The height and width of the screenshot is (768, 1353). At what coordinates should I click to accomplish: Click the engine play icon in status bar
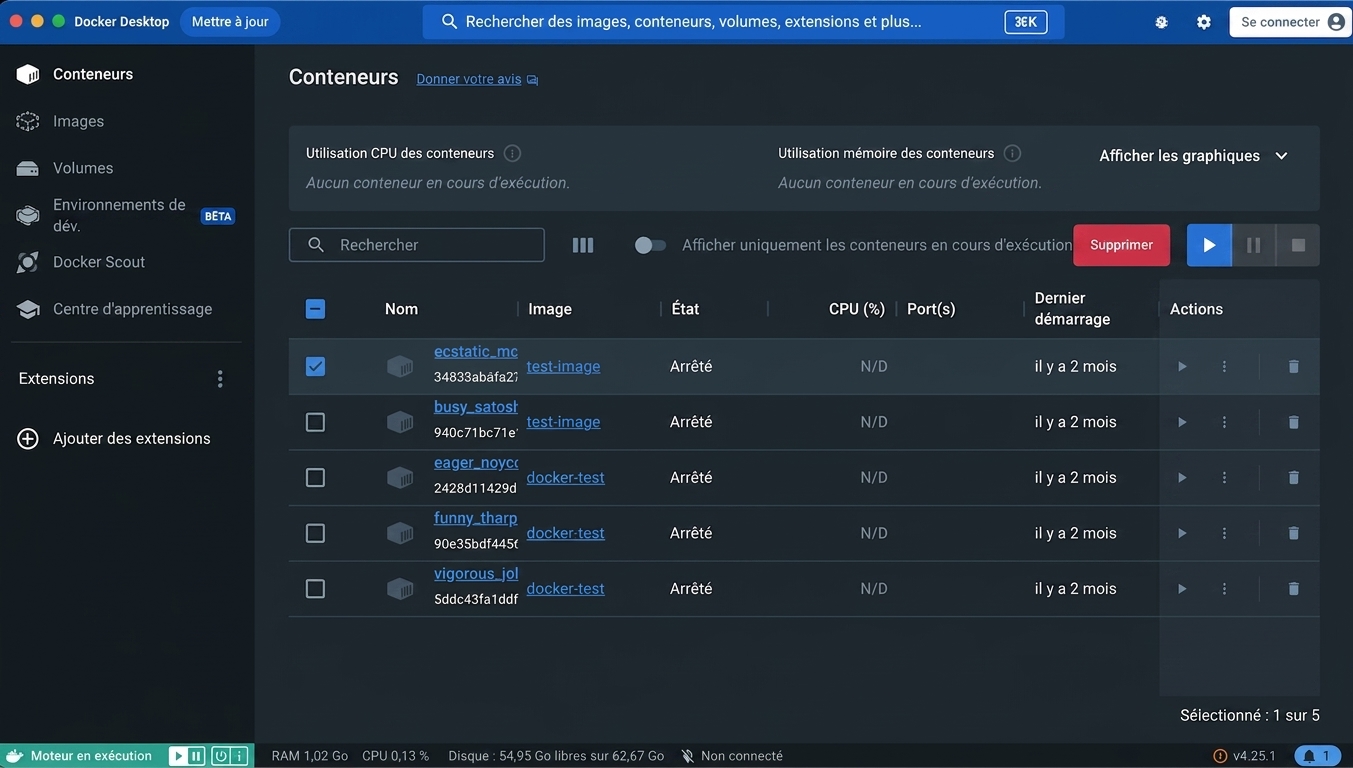tap(178, 756)
